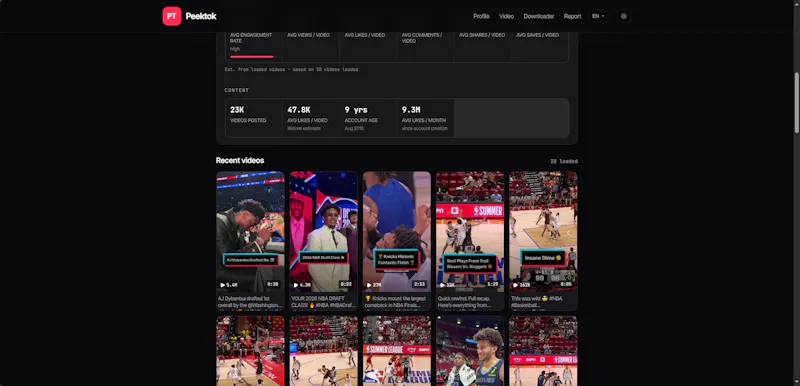
Task: Click the AVG SAVES / VIDEO label
Action: pyautogui.click(x=537, y=35)
